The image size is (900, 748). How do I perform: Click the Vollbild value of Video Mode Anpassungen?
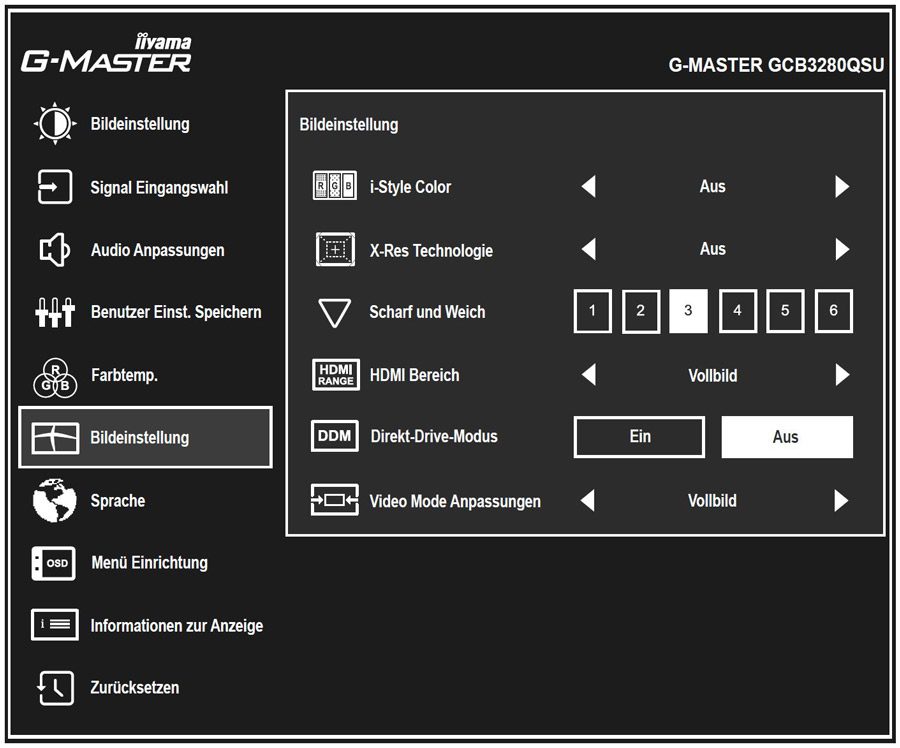click(x=712, y=501)
